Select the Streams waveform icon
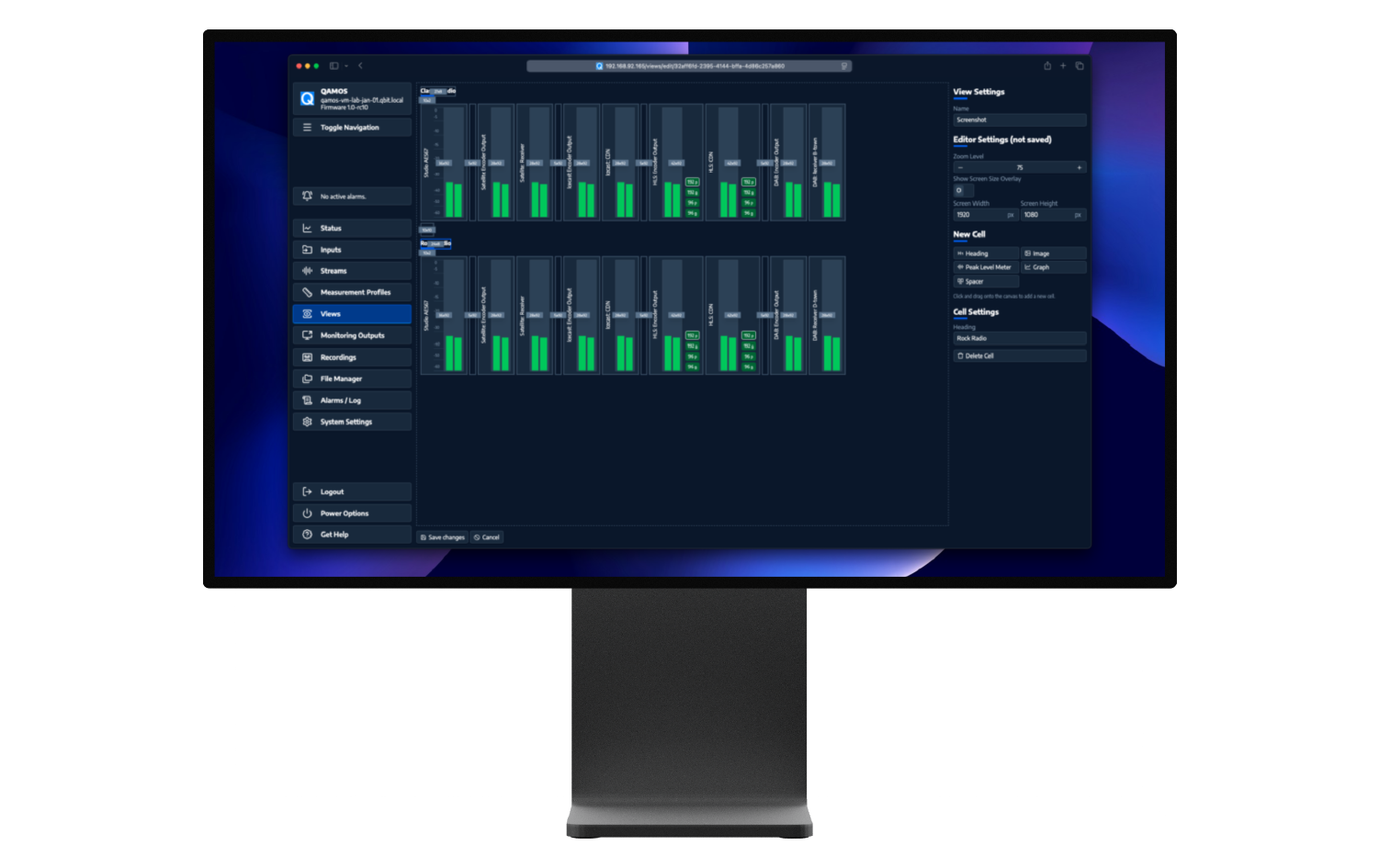Image resolution: width=1380 pixels, height=868 pixels. coord(307,270)
